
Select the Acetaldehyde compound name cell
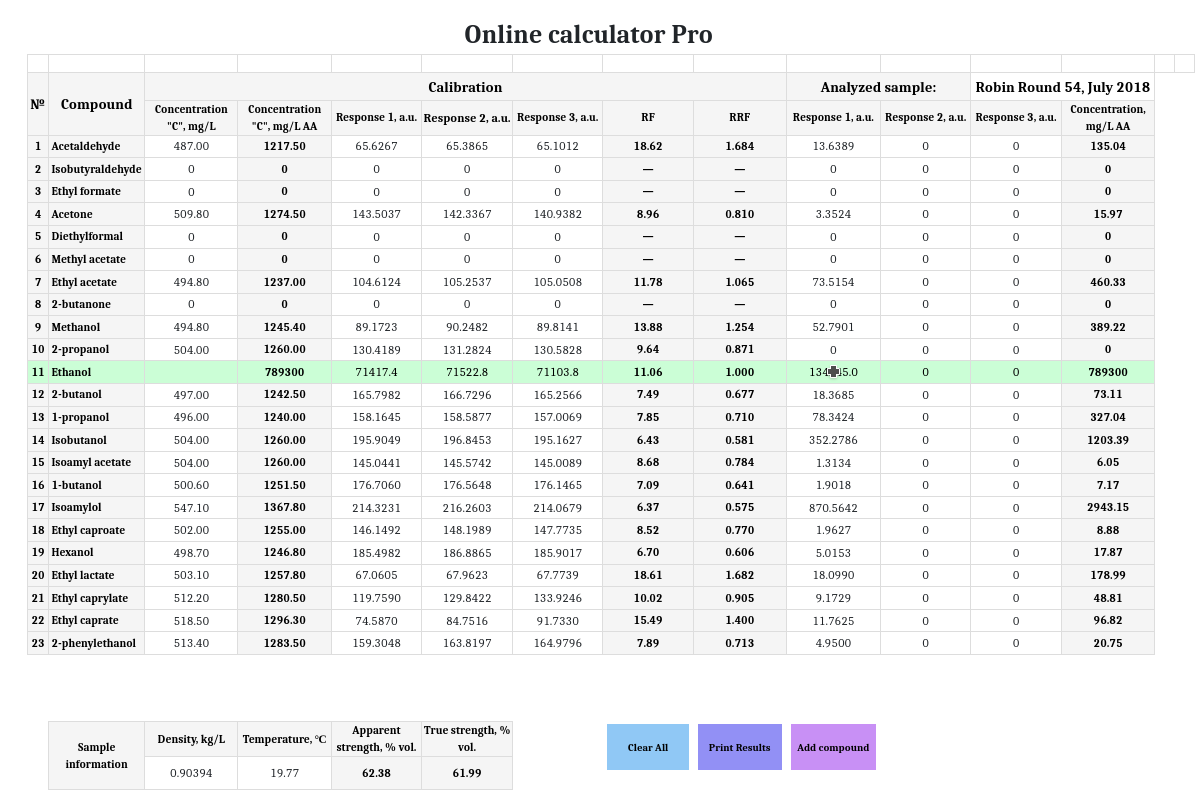(96, 146)
